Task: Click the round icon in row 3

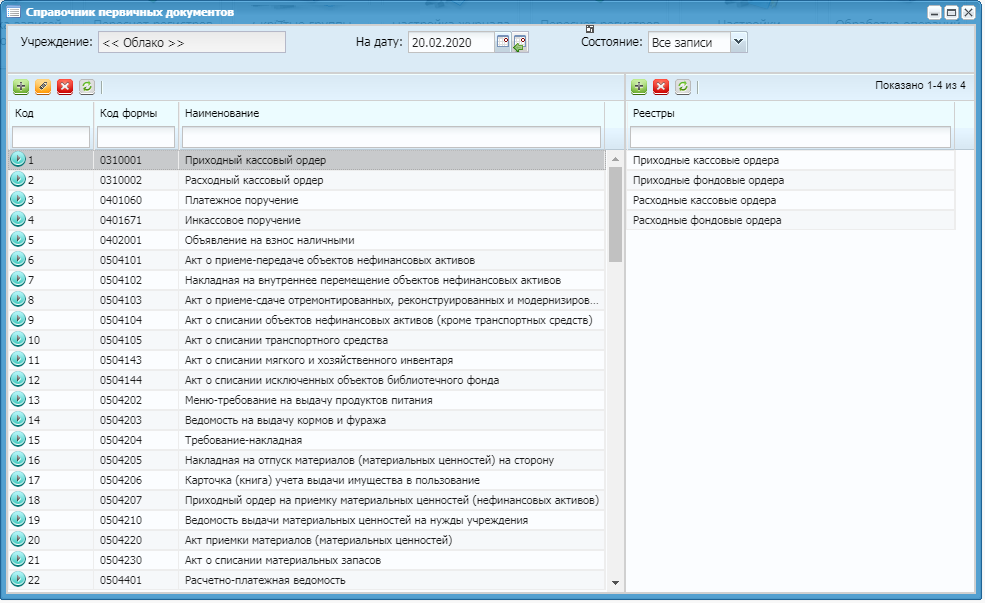Action: pos(18,200)
